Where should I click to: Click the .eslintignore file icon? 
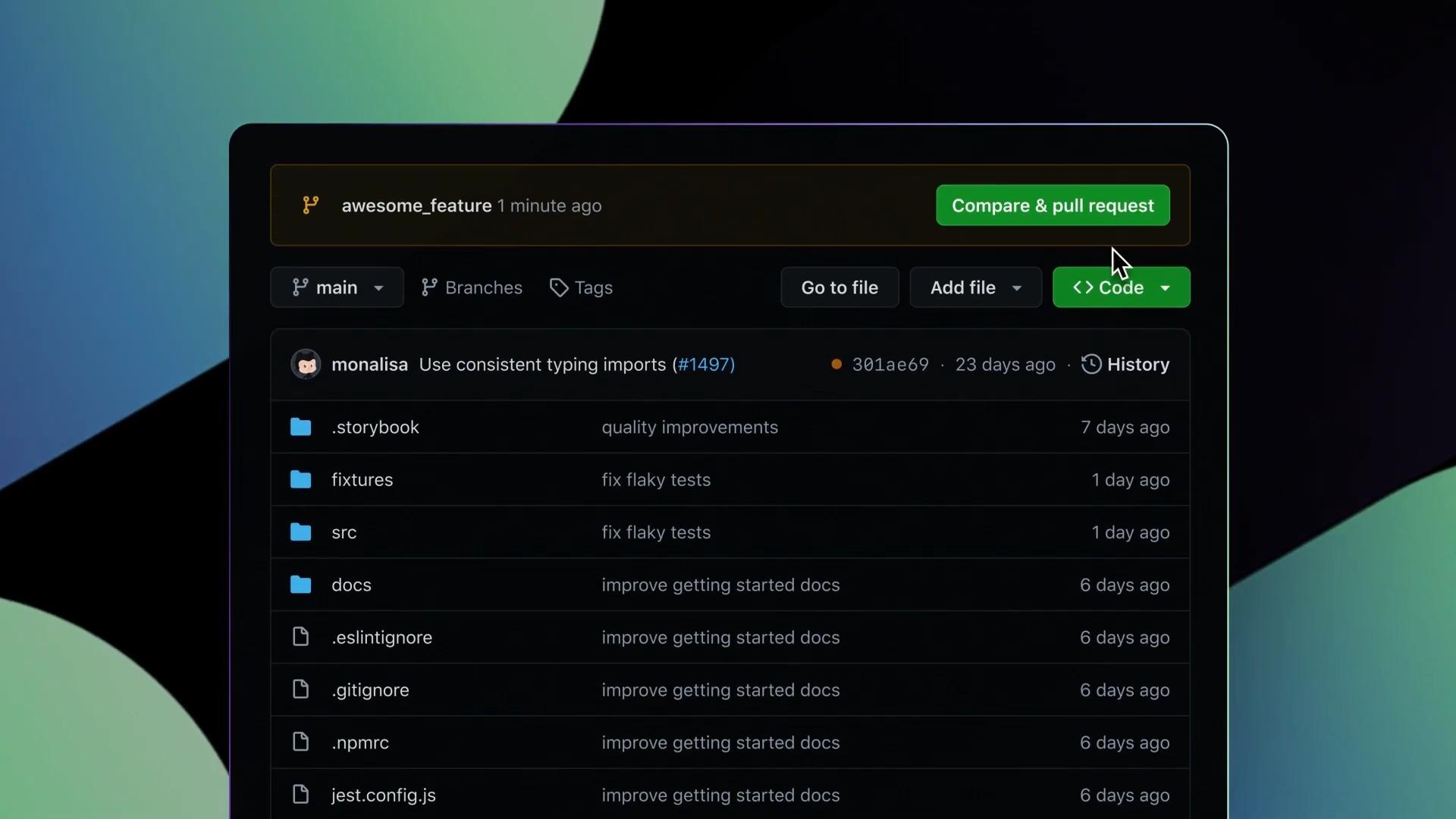click(x=301, y=638)
